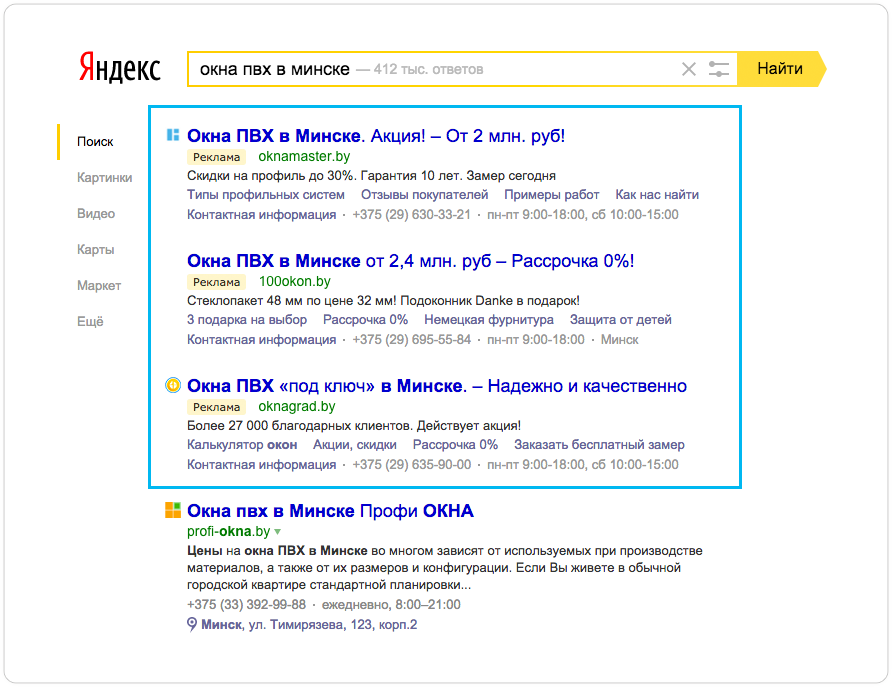Open ad title Окна ПВХ «под ключ» в Минске
Screen dimensions: 892x687
point(437,386)
